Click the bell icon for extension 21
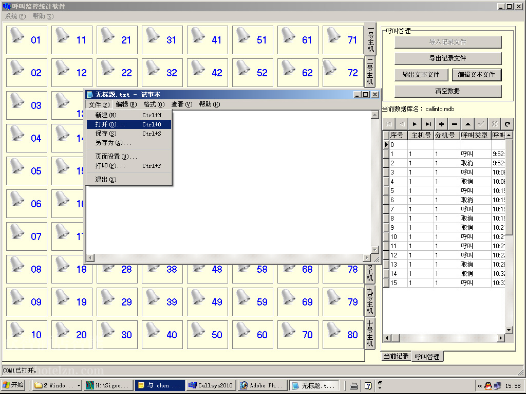The image size is (526, 394). [107, 35]
